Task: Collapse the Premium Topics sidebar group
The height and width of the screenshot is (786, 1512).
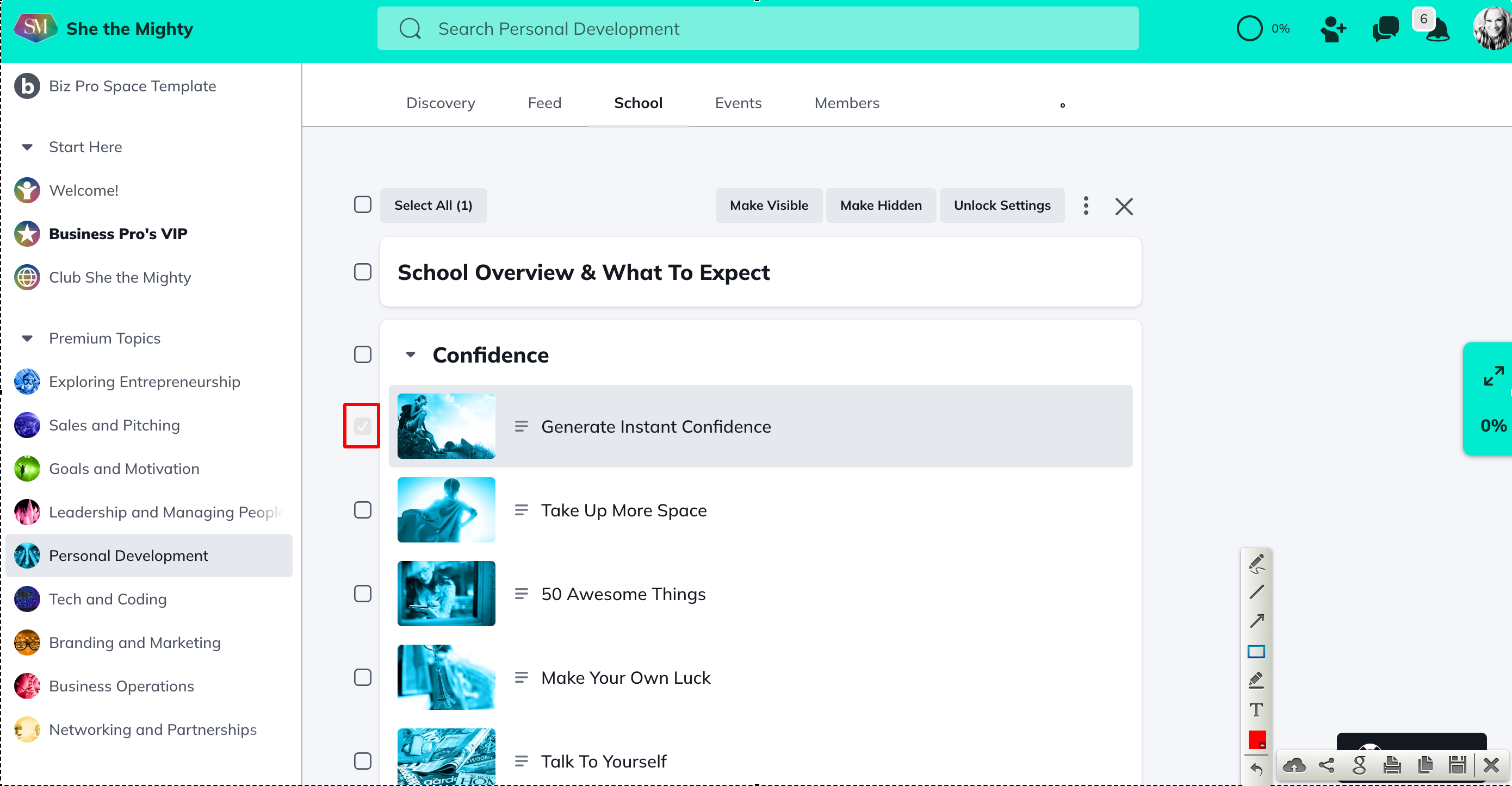Action: tap(27, 338)
